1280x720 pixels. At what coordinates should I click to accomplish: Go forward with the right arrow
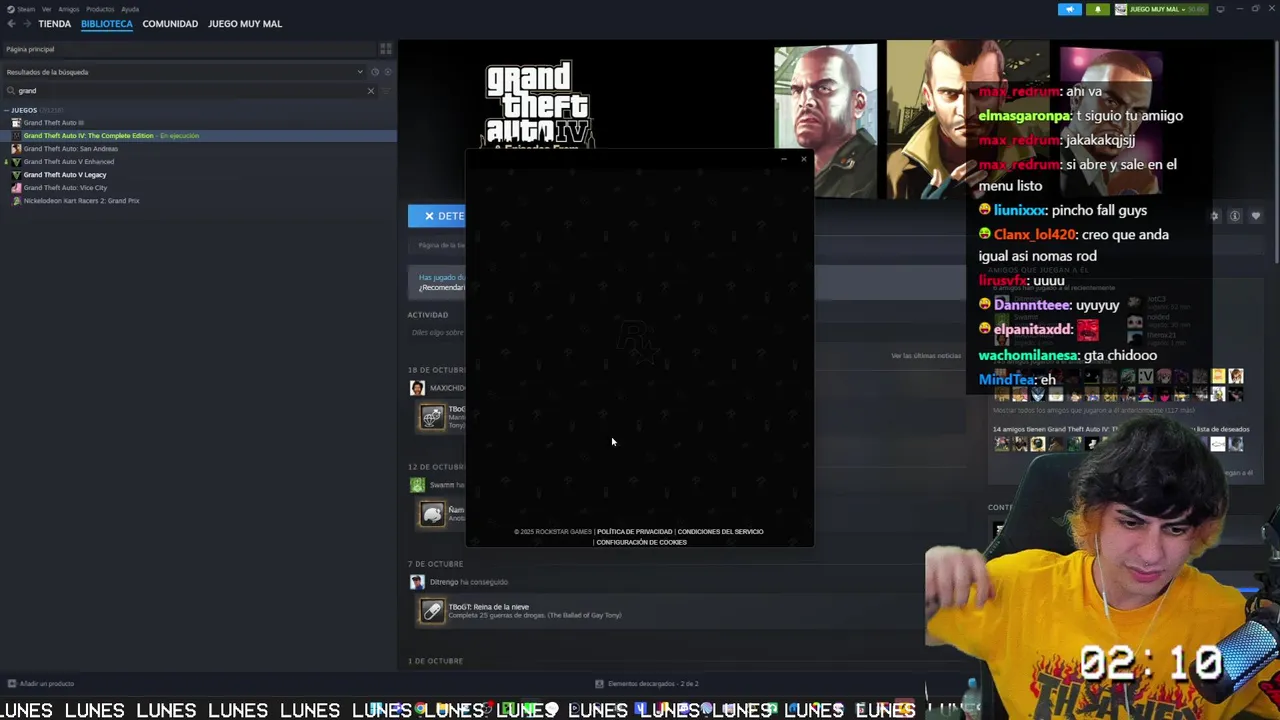click(25, 24)
